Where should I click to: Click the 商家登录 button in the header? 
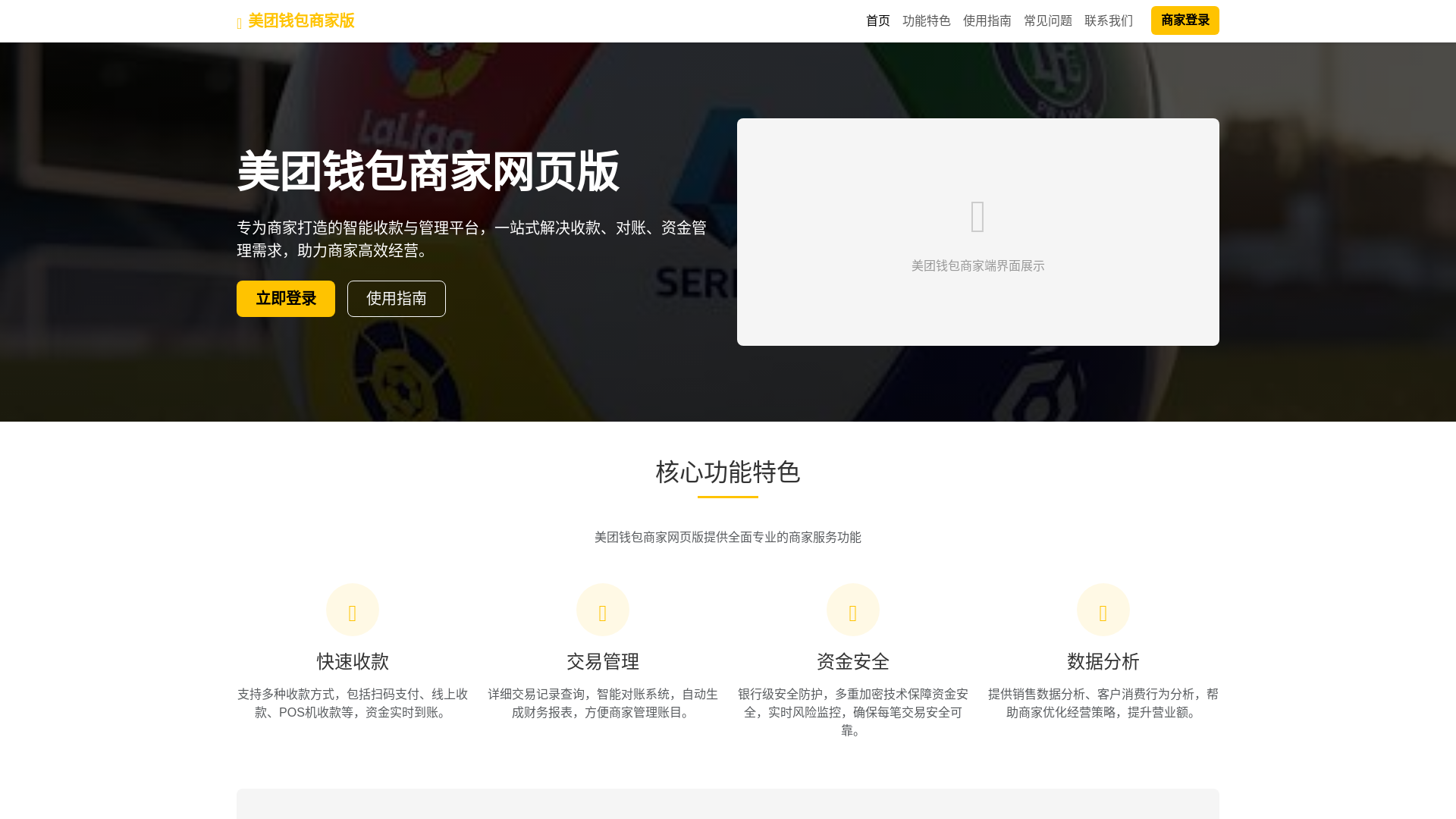(x=1185, y=20)
